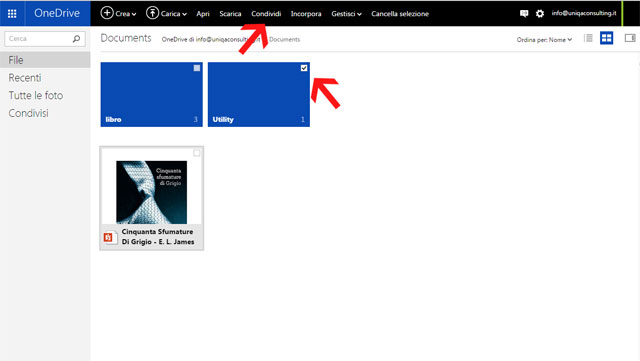Open the app launcher grid icon
Image resolution: width=640 pixels, height=361 pixels.
12,13
